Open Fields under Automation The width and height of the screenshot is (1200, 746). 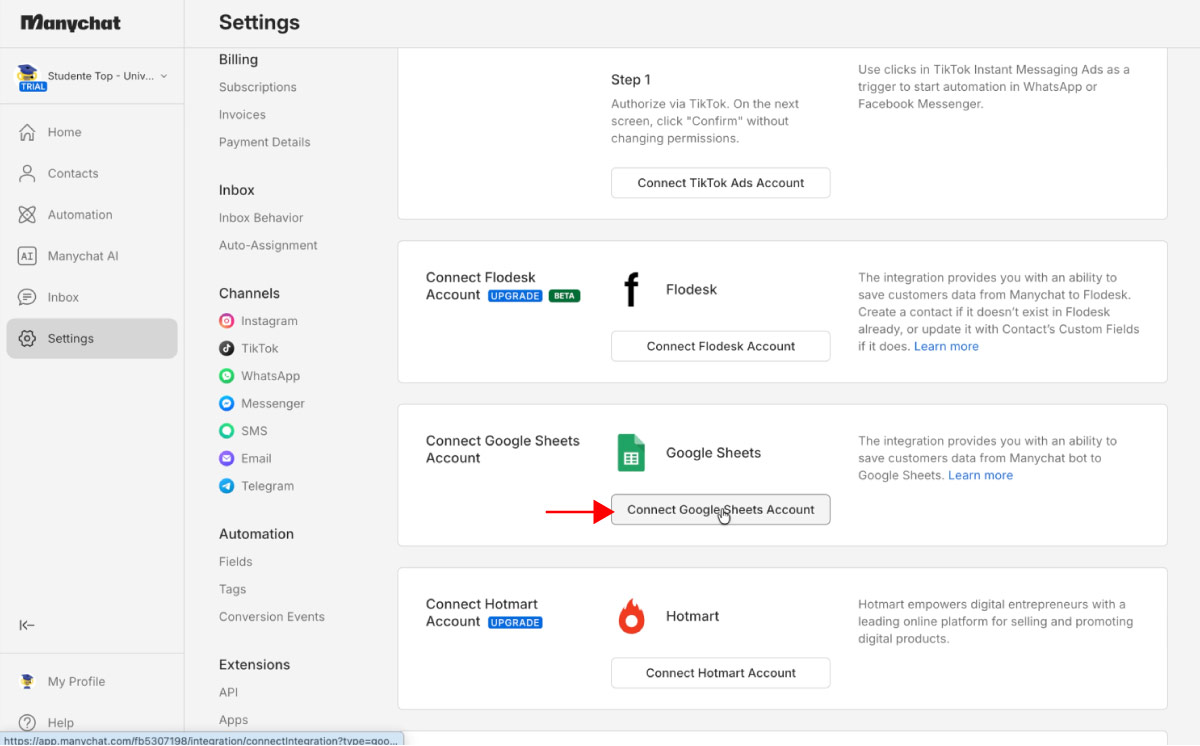pyautogui.click(x=236, y=562)
